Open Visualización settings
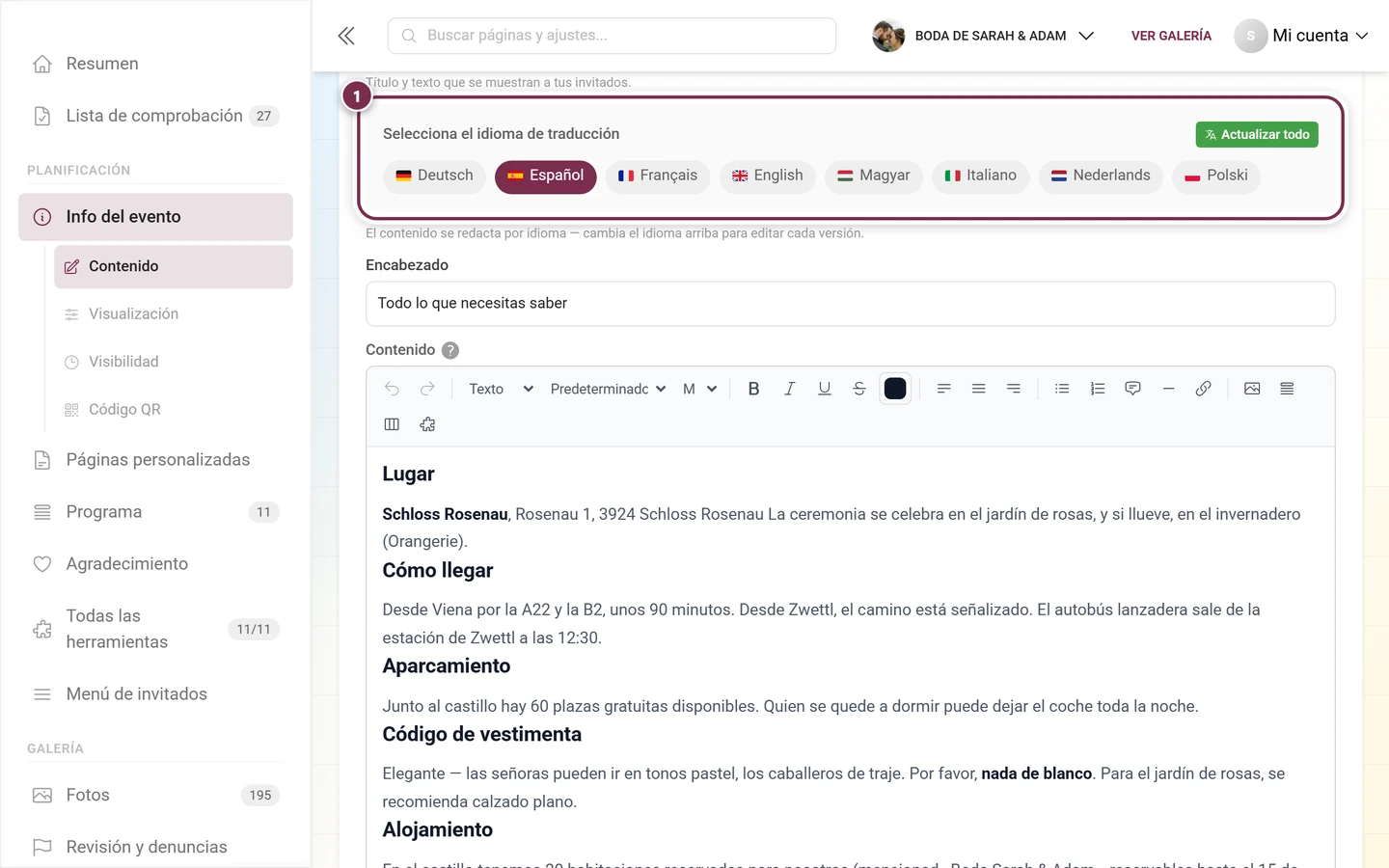 tap(174, 314)
